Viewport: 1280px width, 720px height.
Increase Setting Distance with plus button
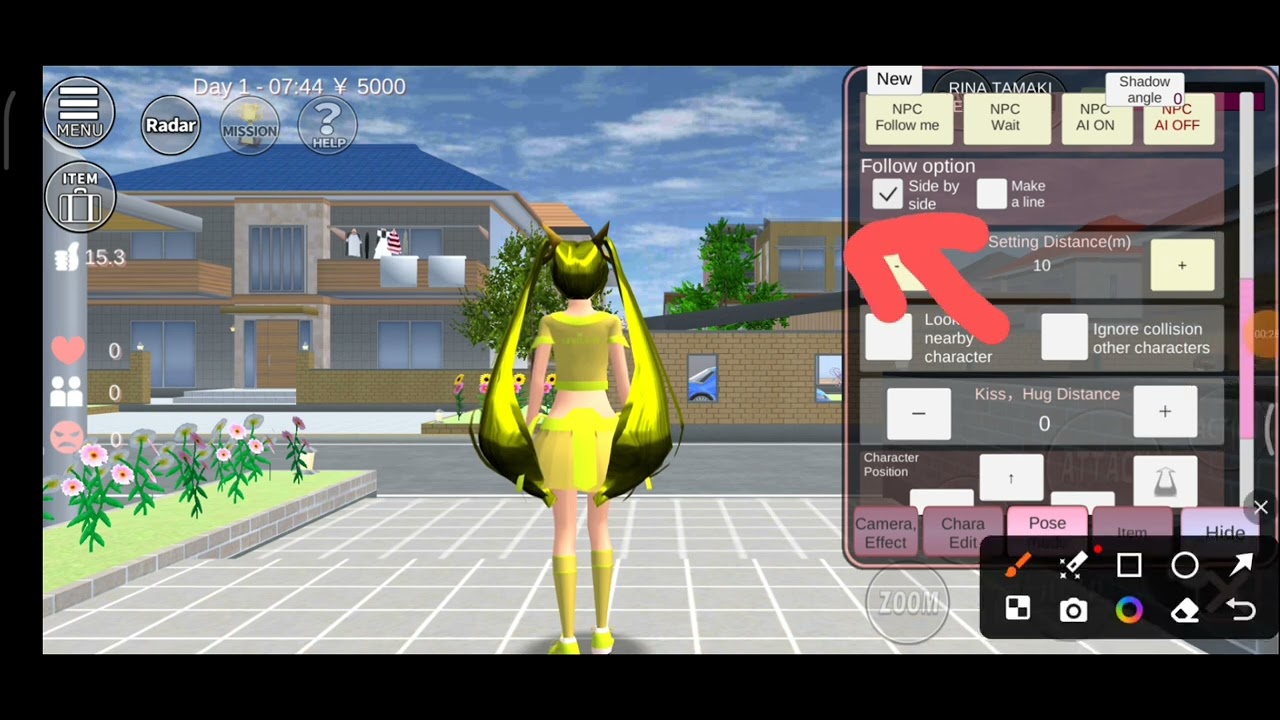pyautogui.click(x=1182, y=266)
